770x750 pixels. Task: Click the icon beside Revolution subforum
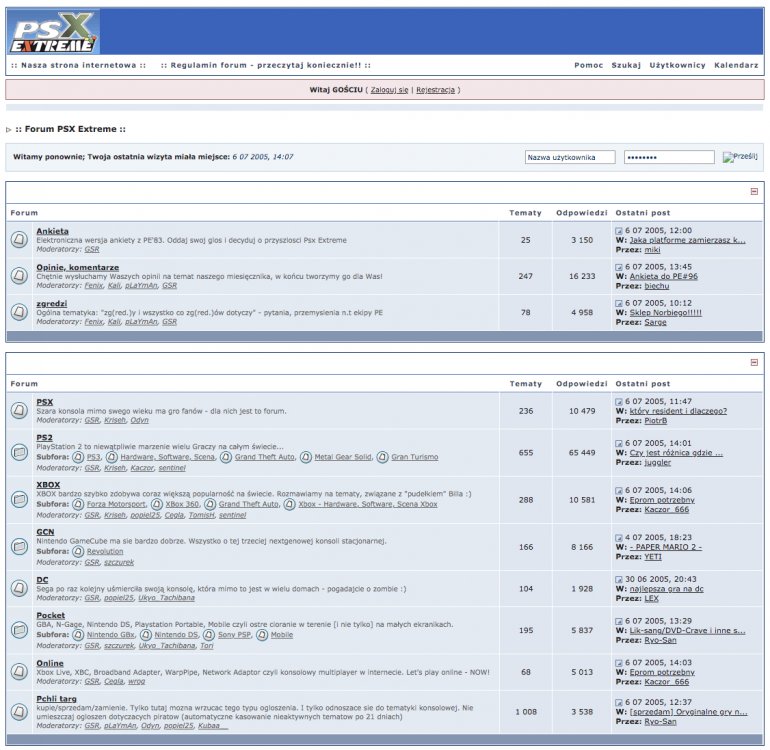pyautogui.click(x=79, y=551)
